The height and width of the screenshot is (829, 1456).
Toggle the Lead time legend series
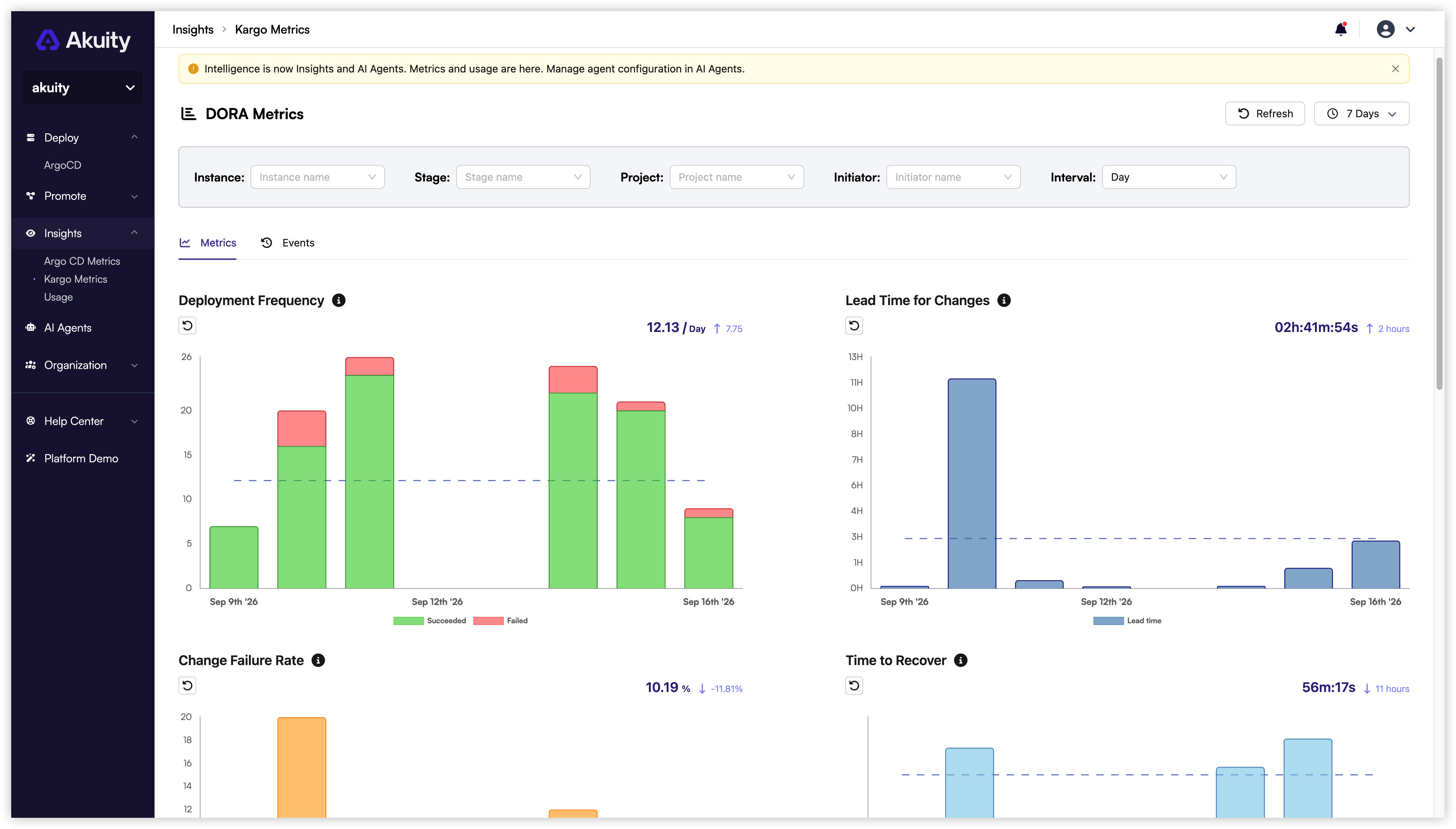pyautogui.click(x=1127, y=621)
